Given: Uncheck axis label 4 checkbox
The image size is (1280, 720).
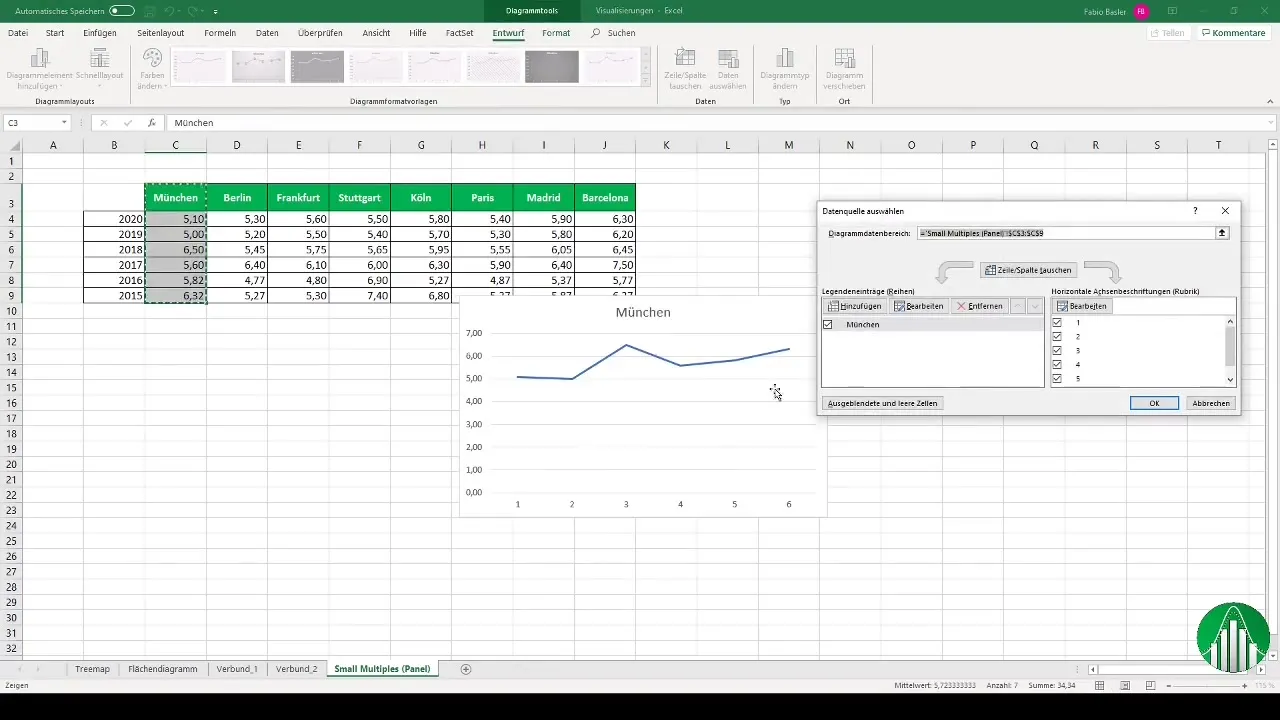Looking at the screenshot, I should [1058, 365].
